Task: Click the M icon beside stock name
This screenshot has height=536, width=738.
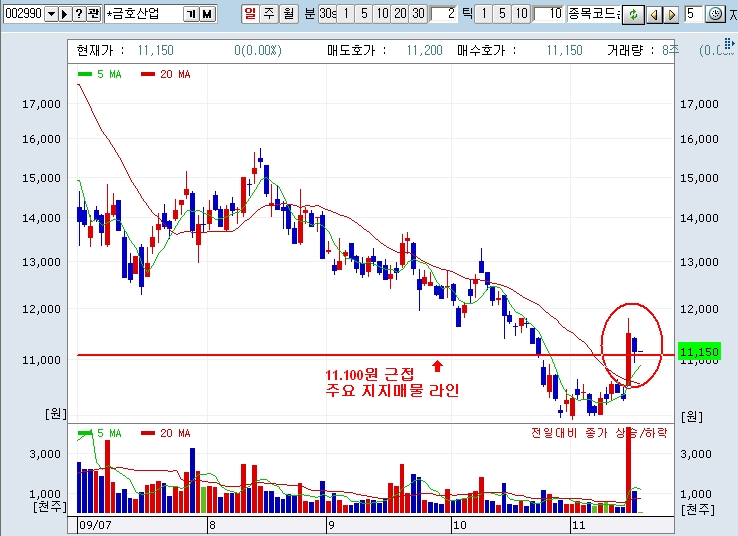Action: (206, 14)
